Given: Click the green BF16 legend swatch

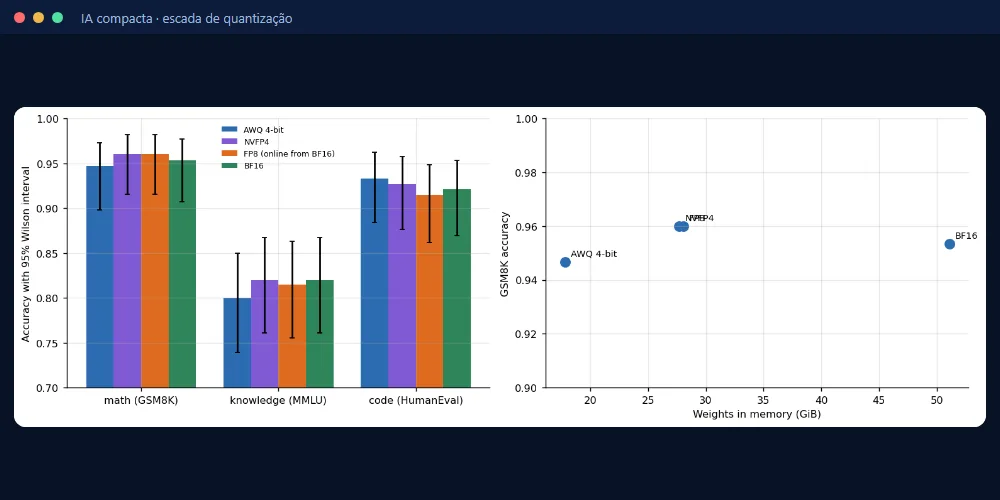Looking at the screenshot, I should (230, 166).
